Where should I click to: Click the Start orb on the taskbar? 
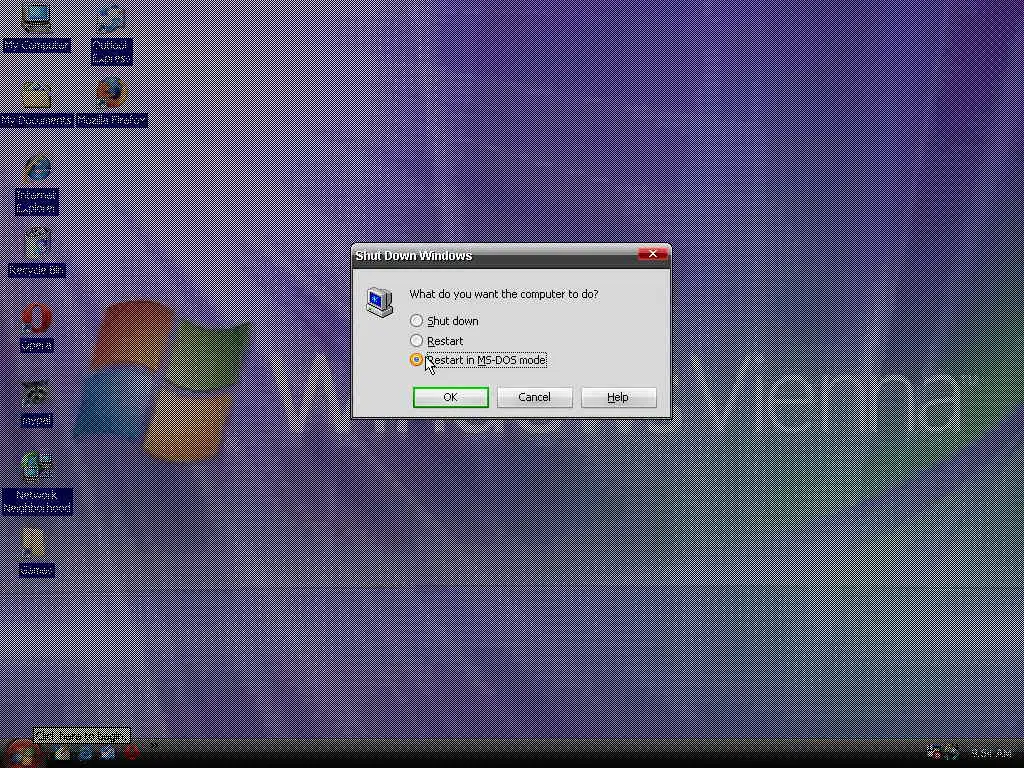click(x=23, y=754)
